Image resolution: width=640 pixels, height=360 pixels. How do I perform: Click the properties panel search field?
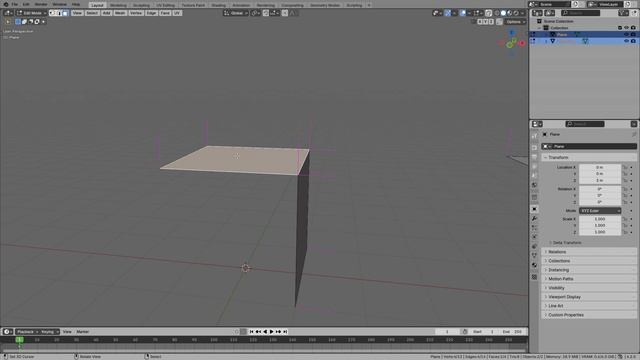point(585,124)
